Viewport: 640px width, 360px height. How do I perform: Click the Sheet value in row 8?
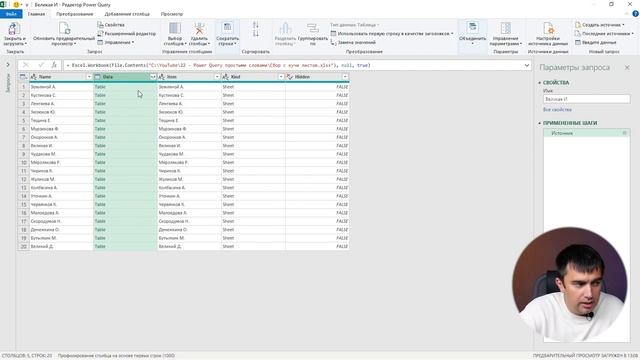(228, 146)
